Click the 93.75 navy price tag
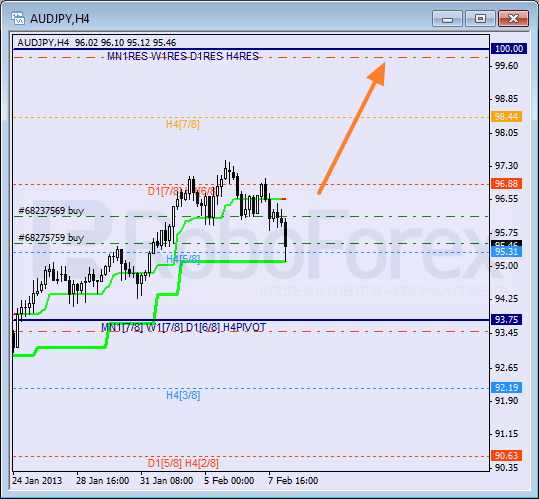The image size is (539, 499). tap(506, 320)
